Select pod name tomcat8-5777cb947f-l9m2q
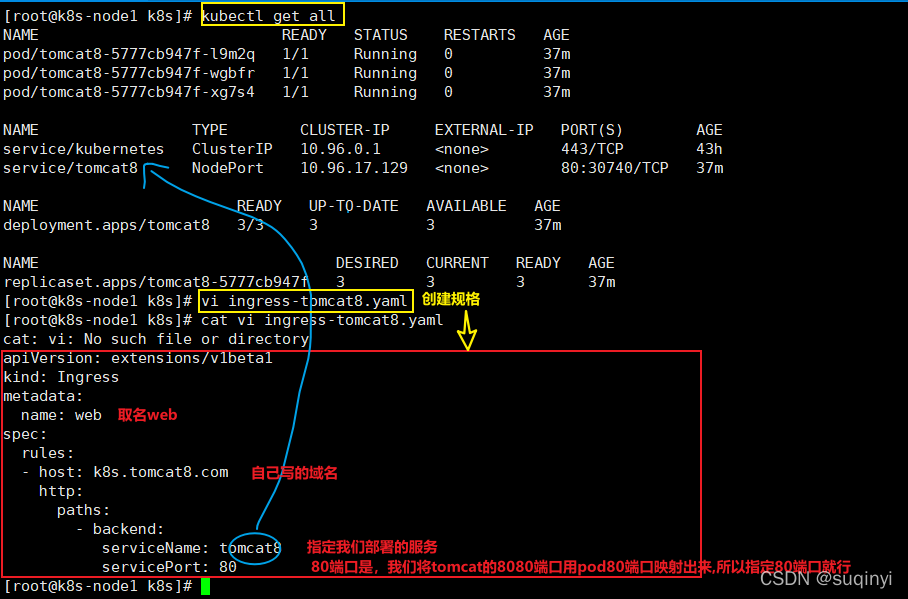Image resolution: width=908 pixels, height=599 pixels. tap(129, 54)
